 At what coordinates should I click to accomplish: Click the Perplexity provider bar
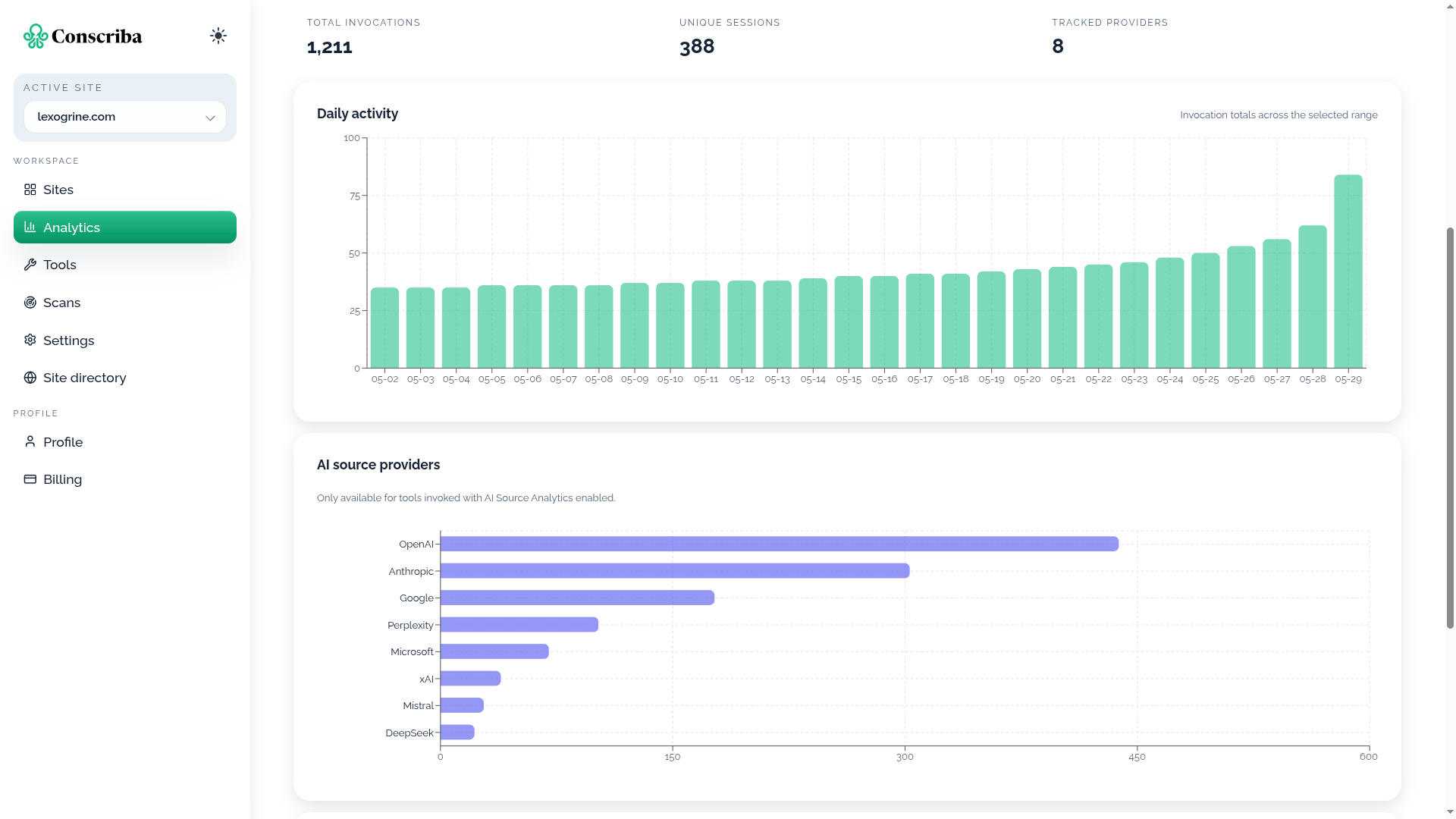pyautogui.click(x=519, y=625)
